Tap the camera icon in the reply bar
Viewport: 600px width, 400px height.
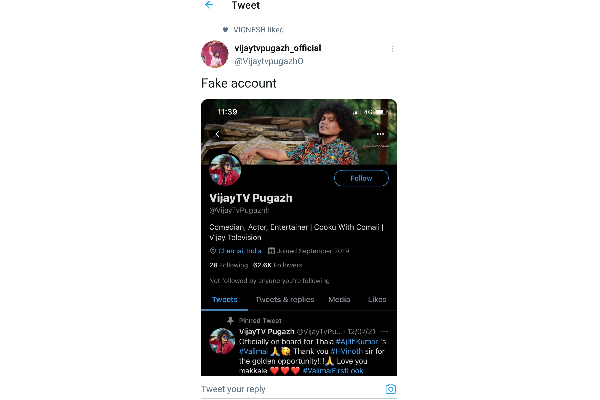tap(392, 389)
